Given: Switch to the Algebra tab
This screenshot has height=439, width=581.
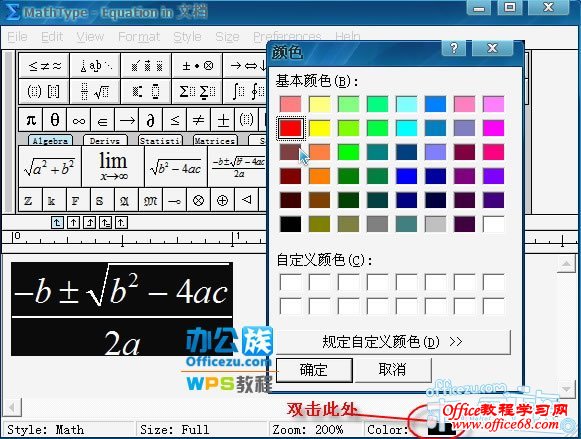Looking at the screenshot, I should click(50, 140).
